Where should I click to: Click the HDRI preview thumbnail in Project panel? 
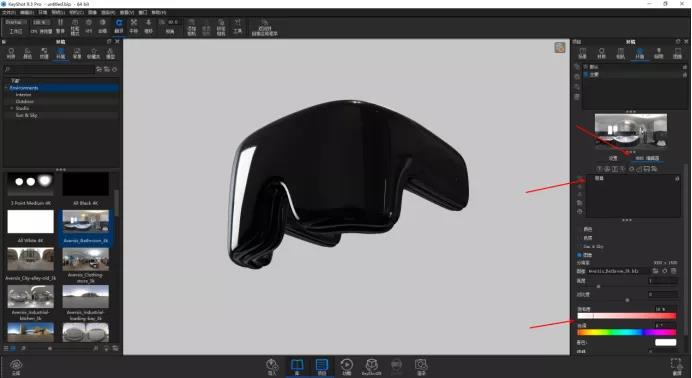(631, 131)
